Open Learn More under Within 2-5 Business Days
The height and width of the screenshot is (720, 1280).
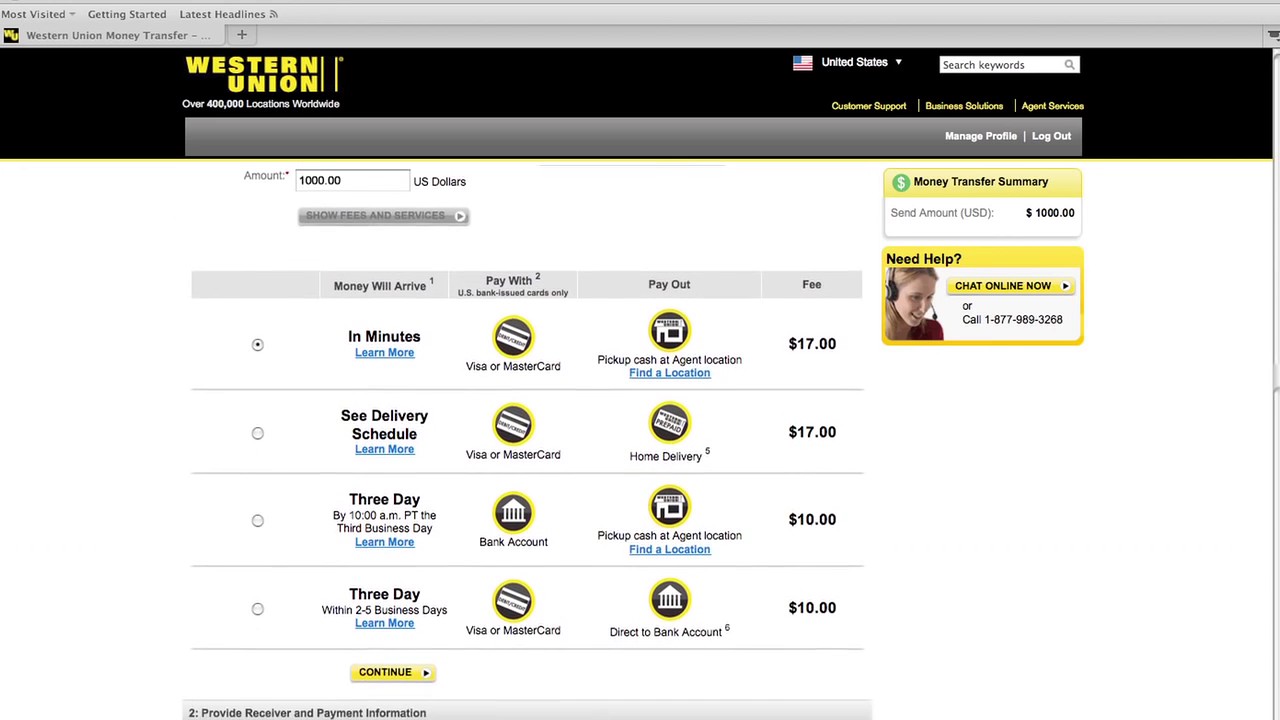pyautogui.click(x=384, y=623)
